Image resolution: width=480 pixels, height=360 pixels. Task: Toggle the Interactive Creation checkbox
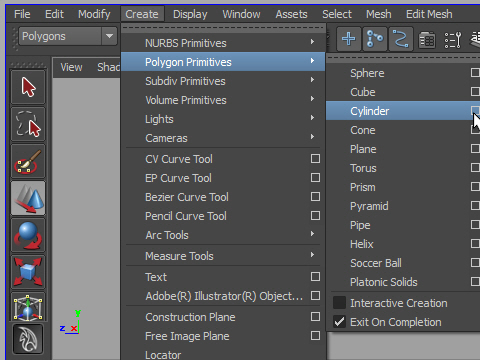tap(339, 303)
